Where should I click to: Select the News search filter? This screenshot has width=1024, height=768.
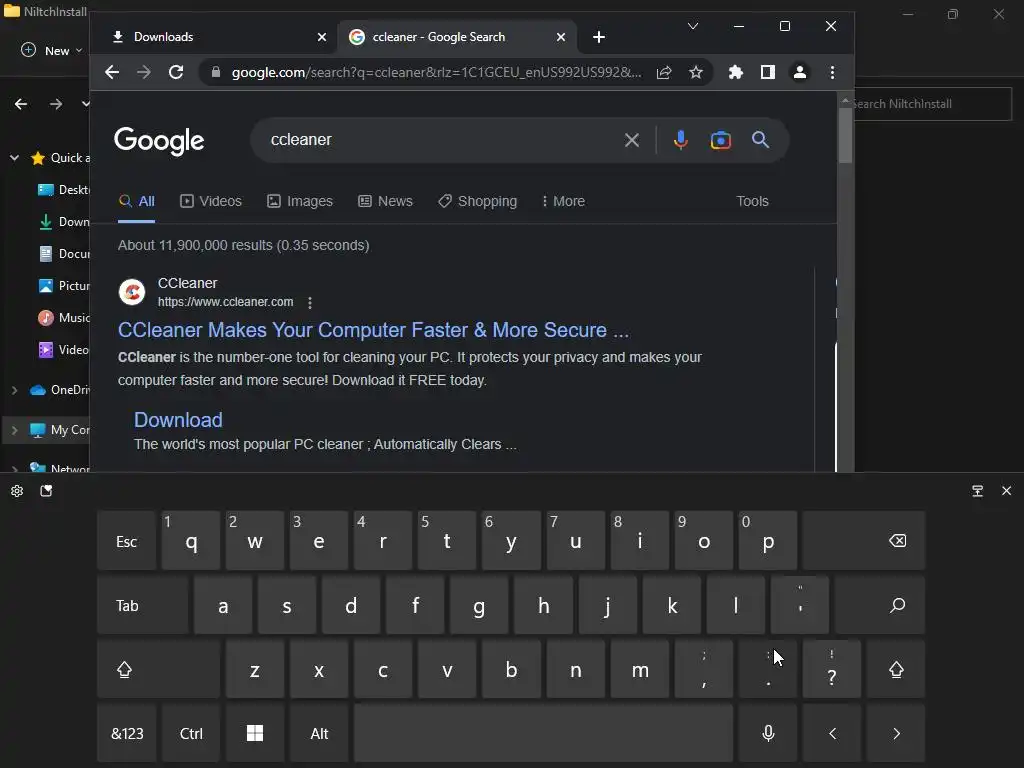click(x=385, y=201)
